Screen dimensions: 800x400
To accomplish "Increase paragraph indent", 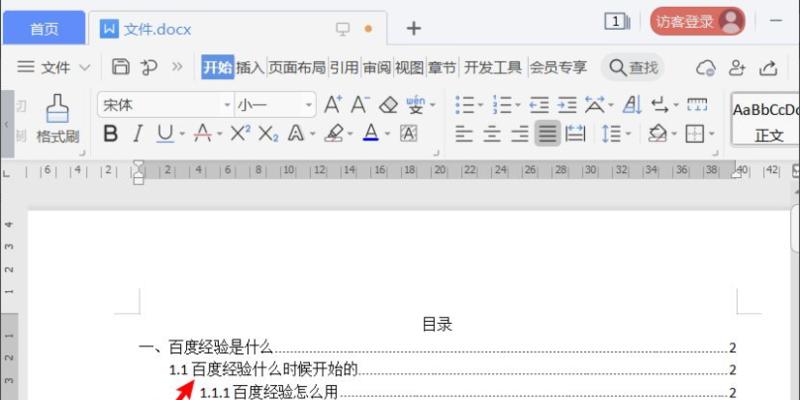I will tap(567, 105).
